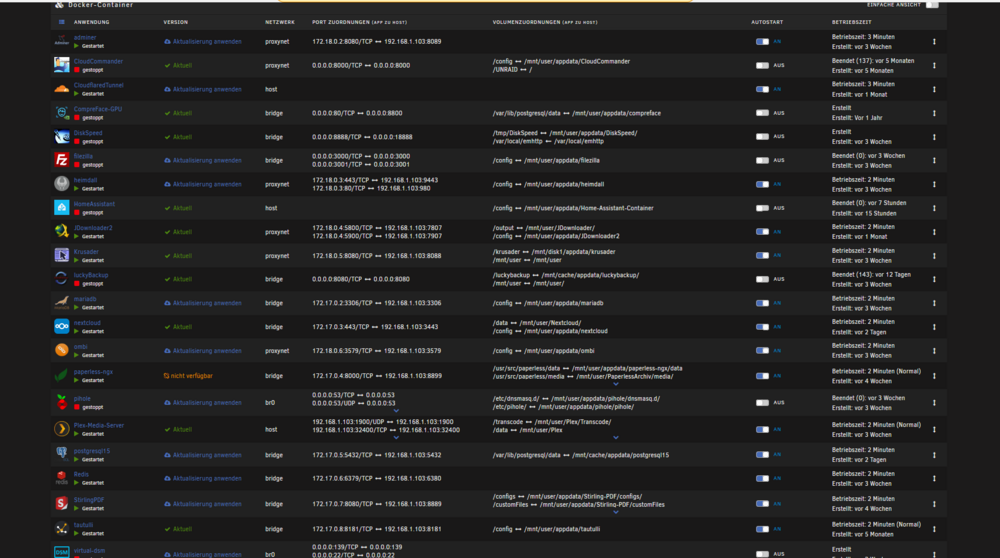The image size is (1000, 558).
Task: Click the Autostart column header
Action: tap(767, 22)
